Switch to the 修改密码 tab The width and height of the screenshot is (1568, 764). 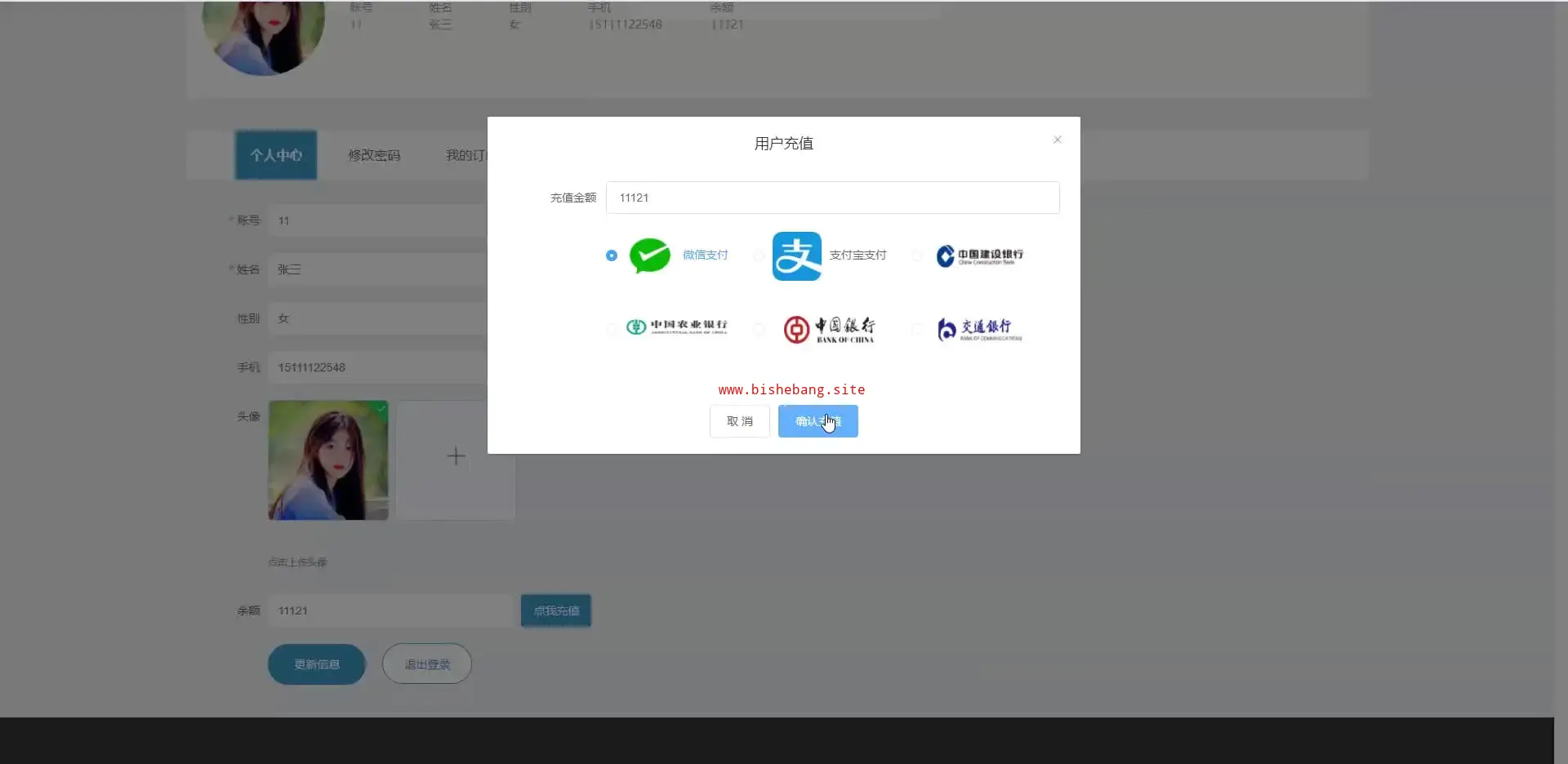[x=374, y=155]
